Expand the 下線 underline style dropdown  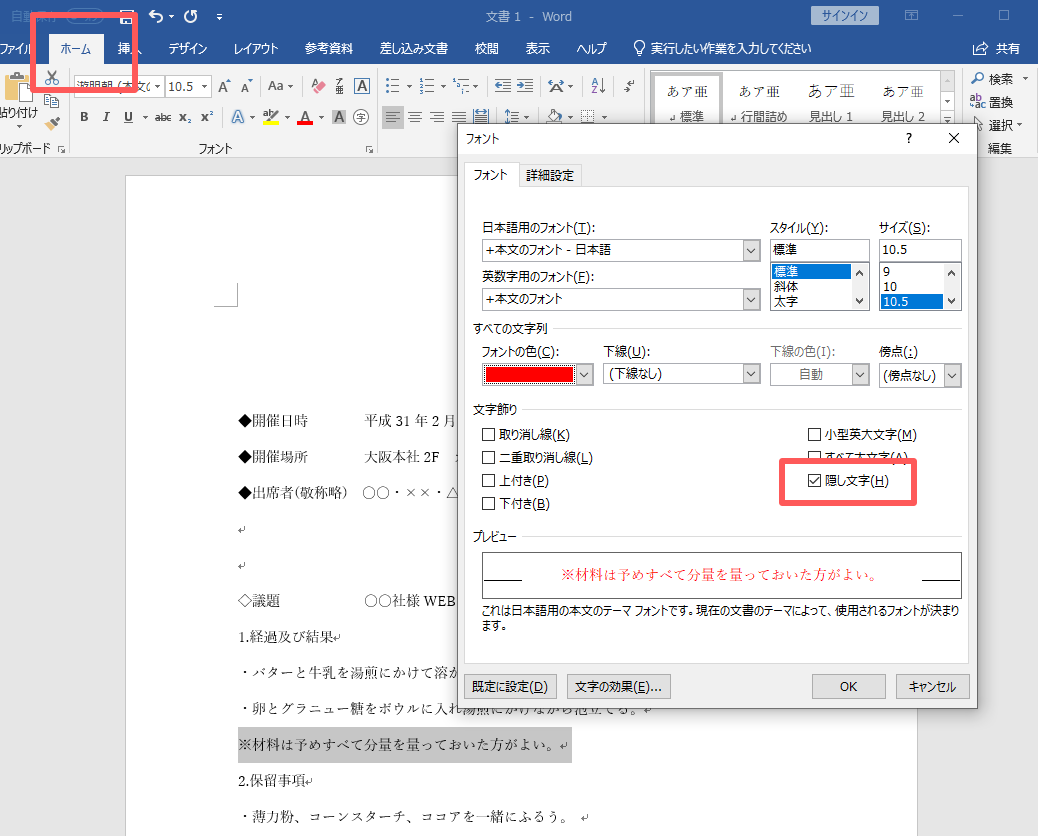(x=752, y=374)
